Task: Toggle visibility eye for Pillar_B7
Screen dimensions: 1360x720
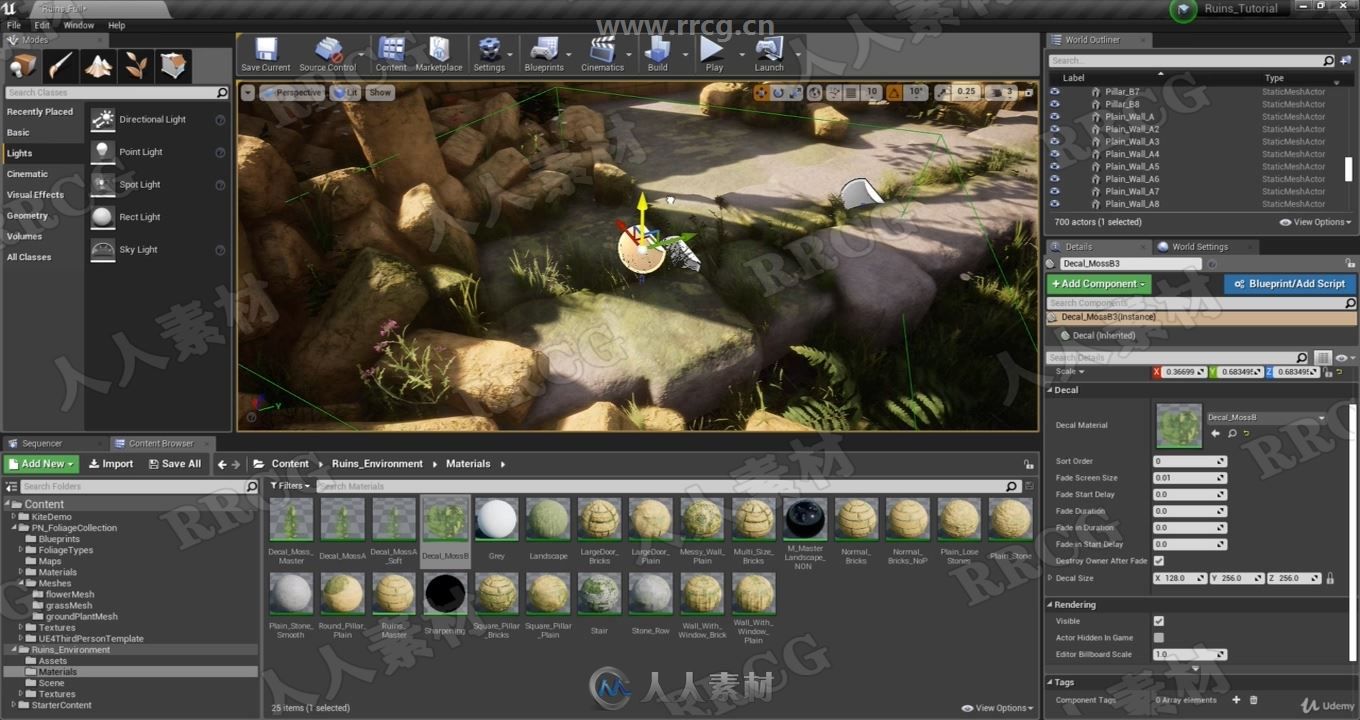Action: 1054,92
